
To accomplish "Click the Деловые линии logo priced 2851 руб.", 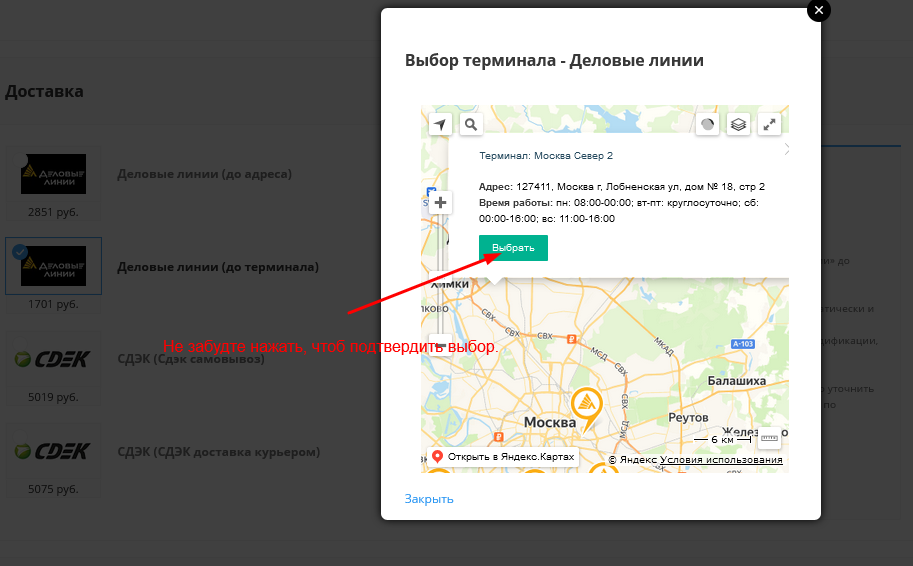I will pos(54,174).
